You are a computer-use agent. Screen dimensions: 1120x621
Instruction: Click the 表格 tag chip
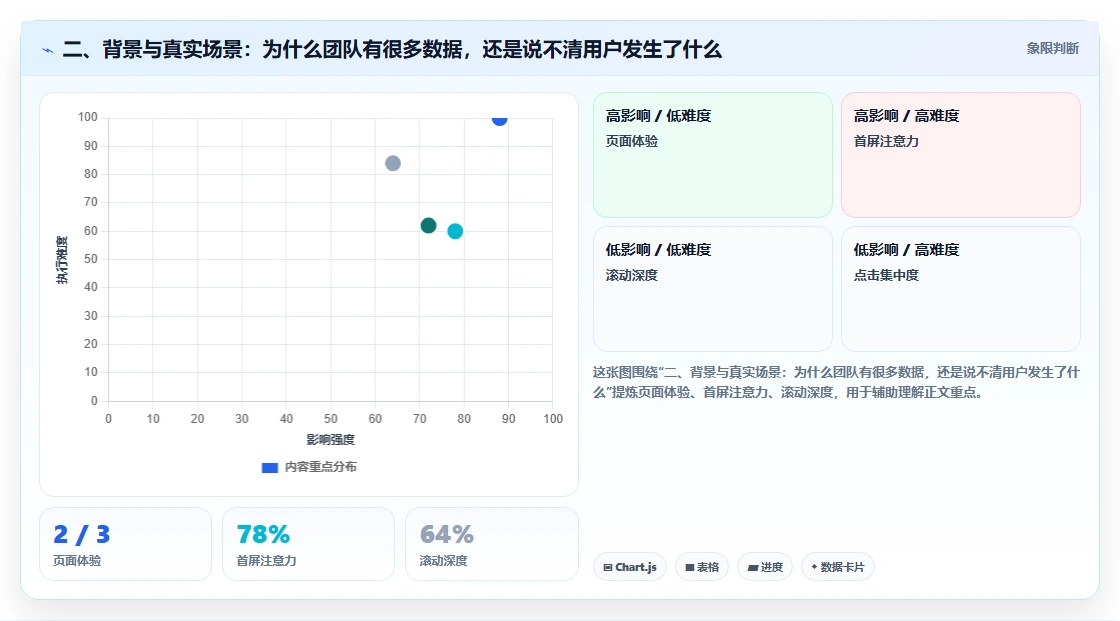702,567
